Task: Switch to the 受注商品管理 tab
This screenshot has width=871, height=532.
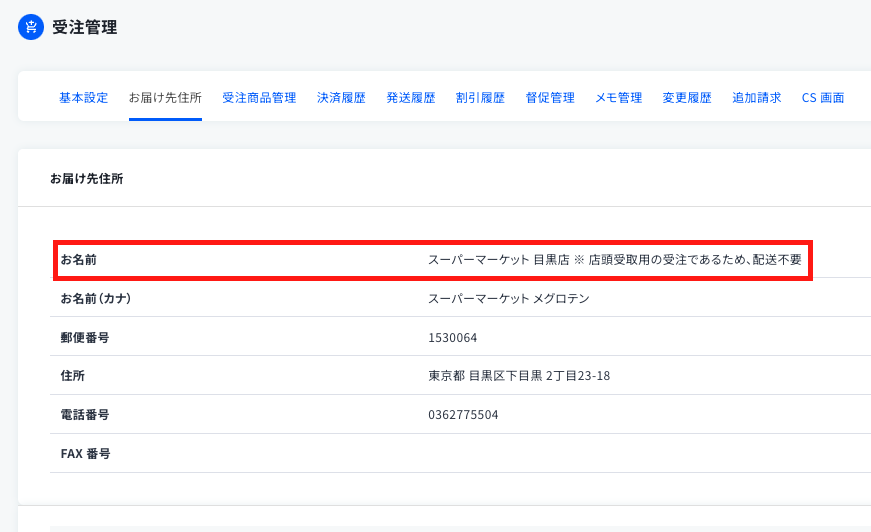Action: (259, 98)
